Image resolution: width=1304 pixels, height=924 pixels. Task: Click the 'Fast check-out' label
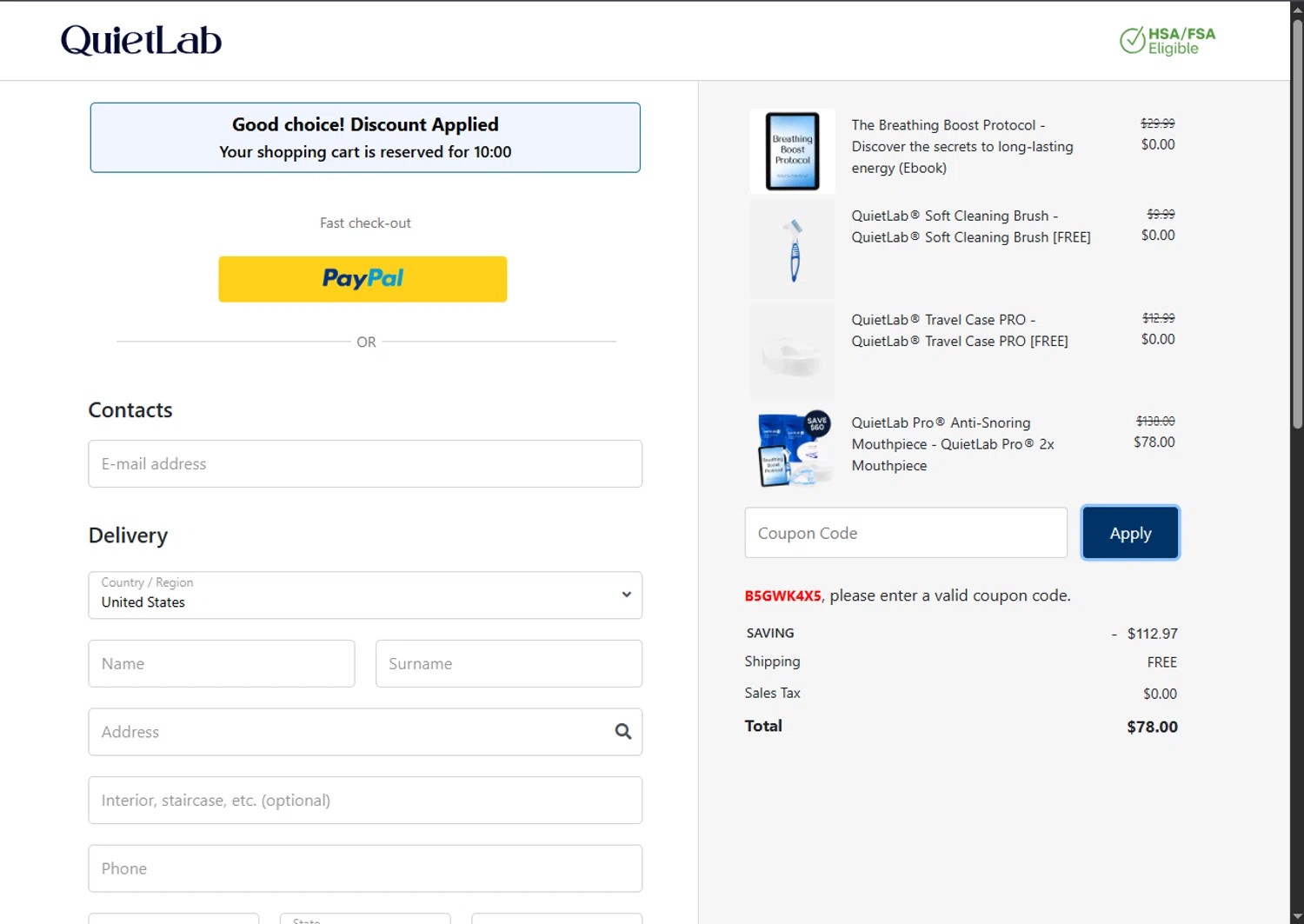(x=365, y=223)
